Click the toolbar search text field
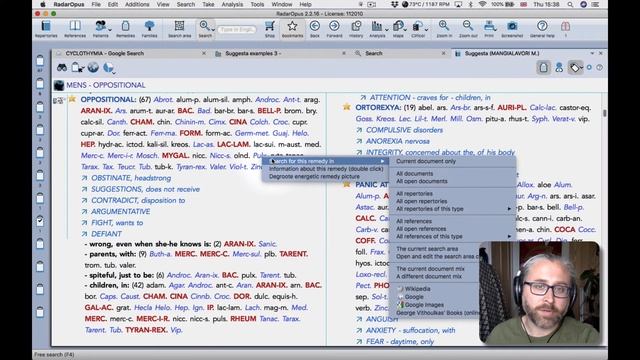Viewport: 640px width, 360px height. click(237, 29)
